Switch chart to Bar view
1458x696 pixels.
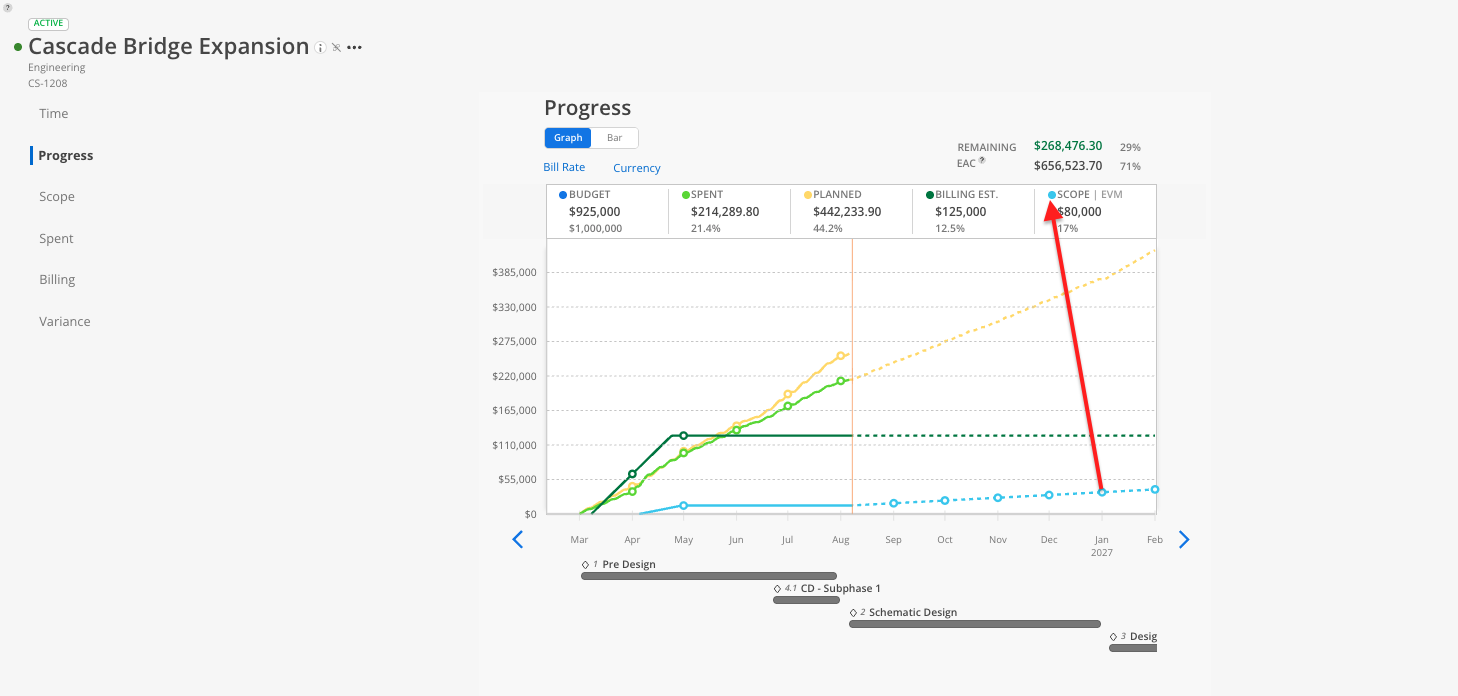click(x=614, y=138)
